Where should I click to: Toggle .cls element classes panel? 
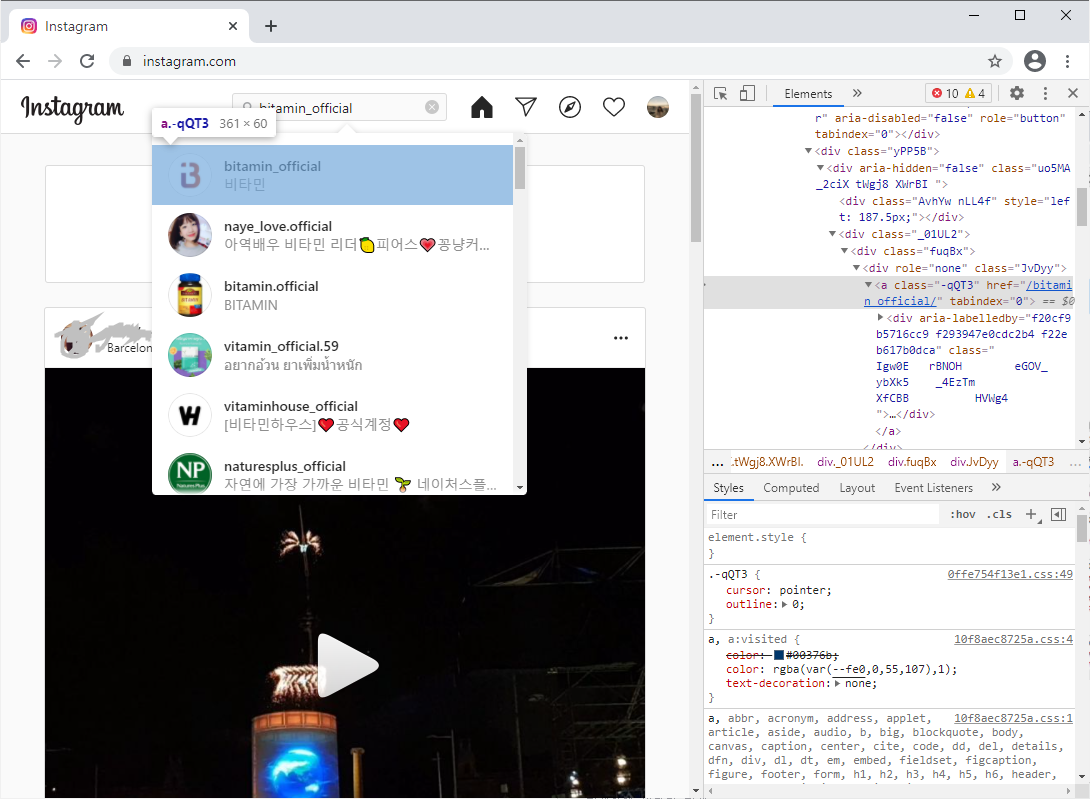coord(1000,515)
